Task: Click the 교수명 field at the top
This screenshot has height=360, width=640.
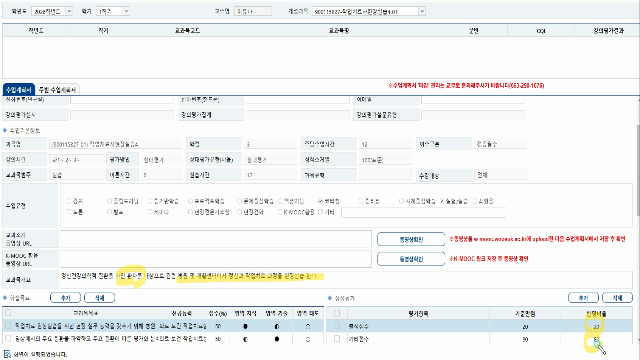Action: tap(253, 11)
